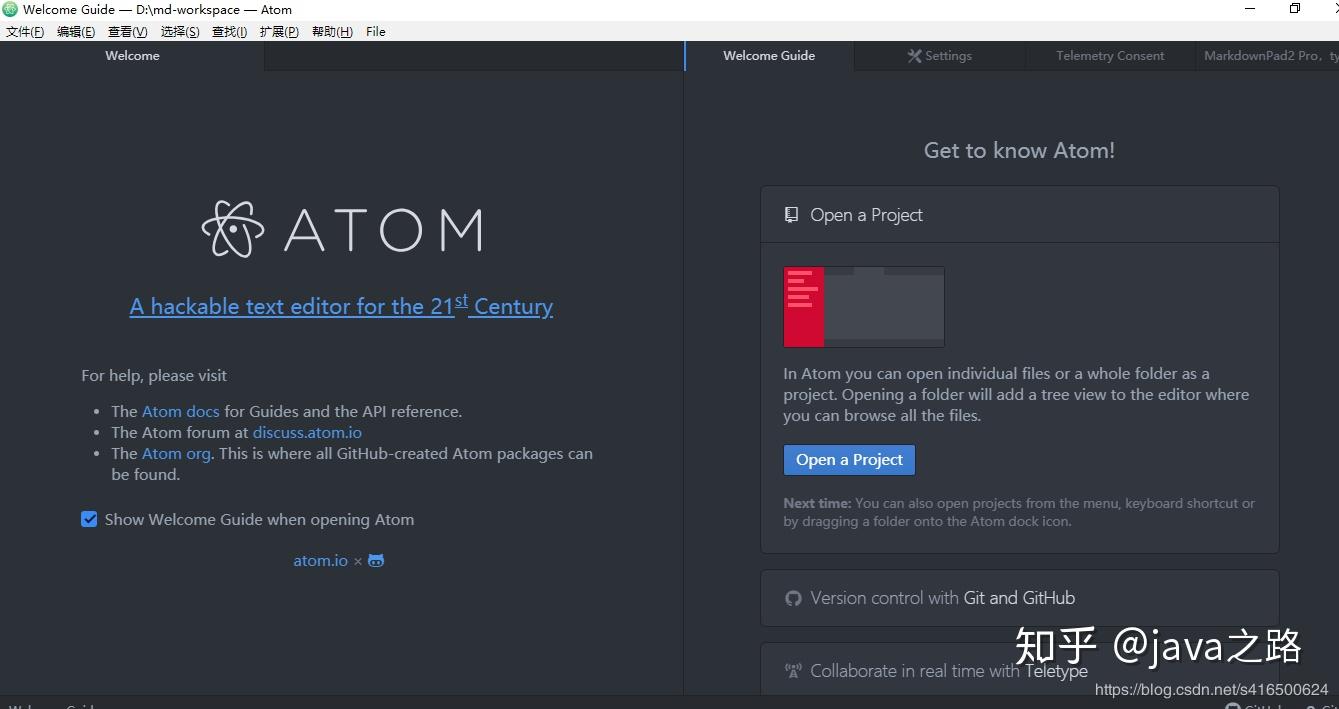Screen dimensions: 1339x709
Task: Switch to the Welcome tab
Action: (x=132, y=56)
